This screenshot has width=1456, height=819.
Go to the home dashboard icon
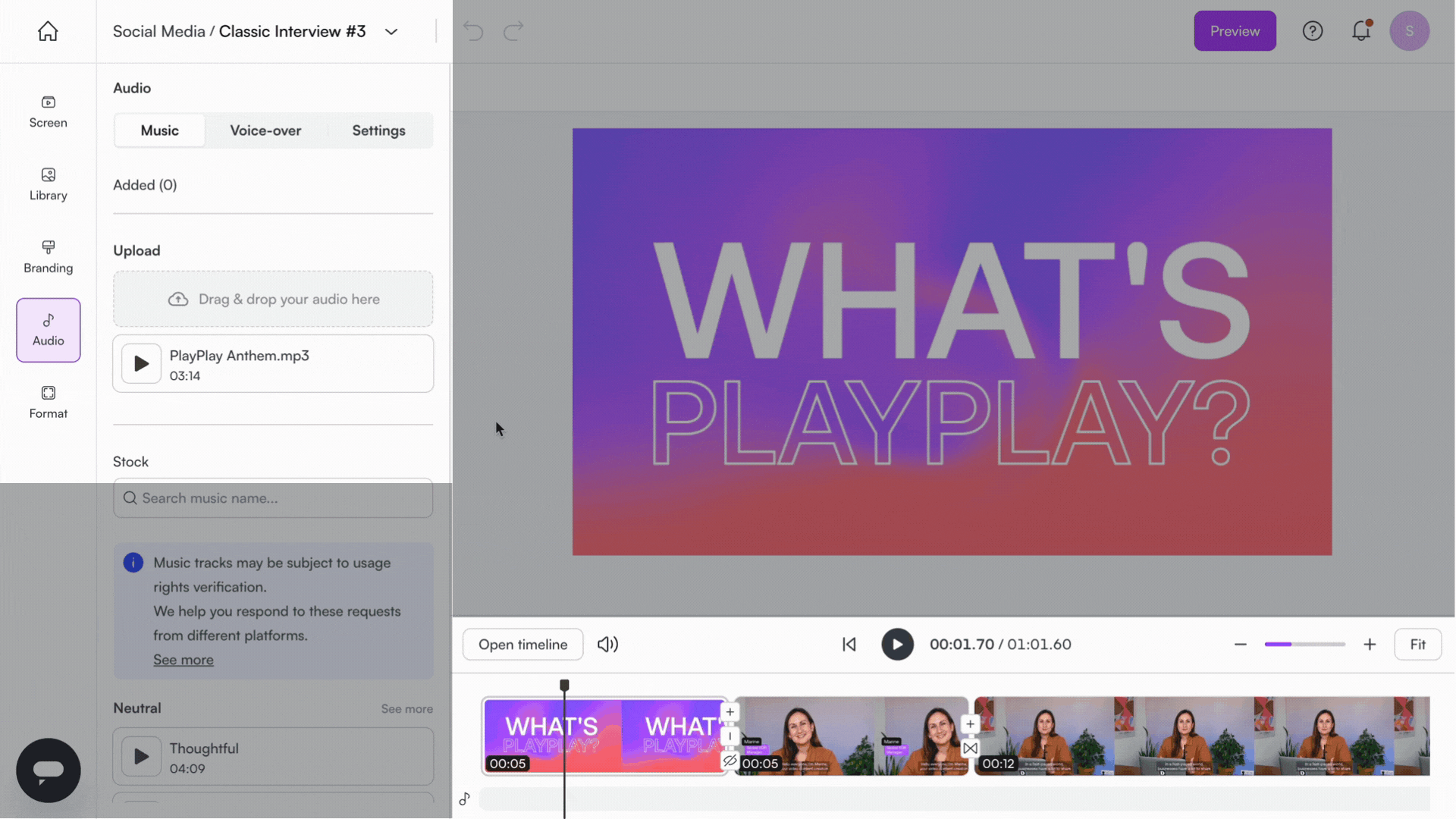[x=48, y=31]
